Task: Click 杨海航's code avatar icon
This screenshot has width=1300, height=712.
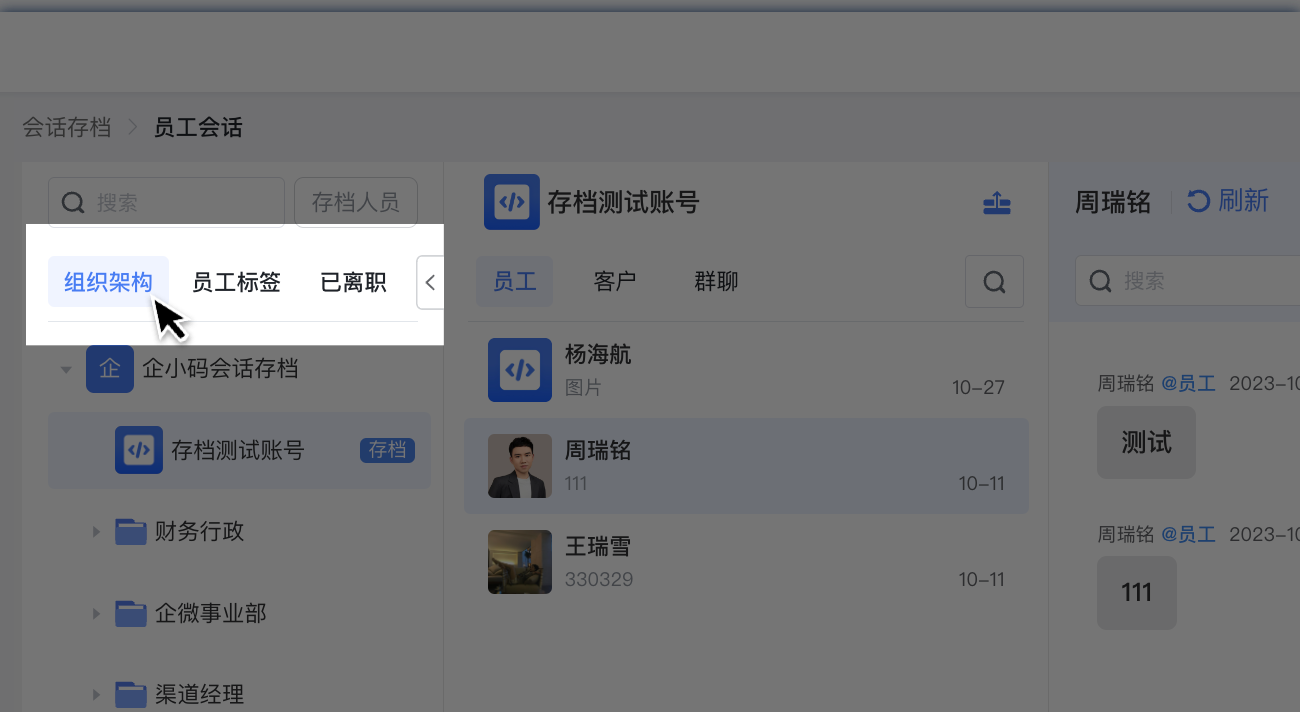Action: [520, 370]
